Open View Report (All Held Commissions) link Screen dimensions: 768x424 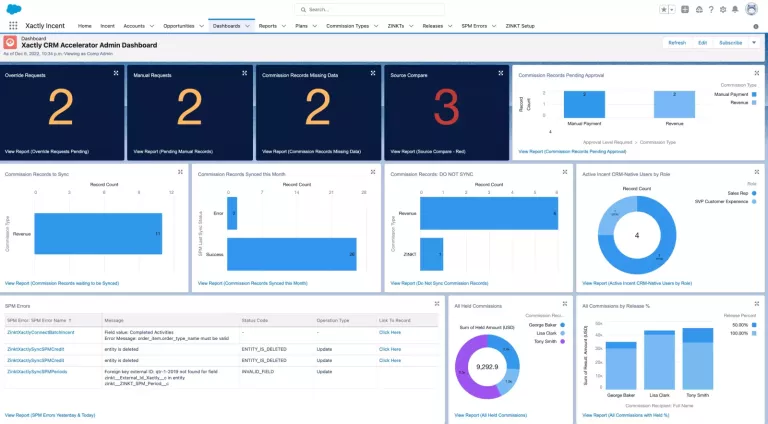[491, 415]
